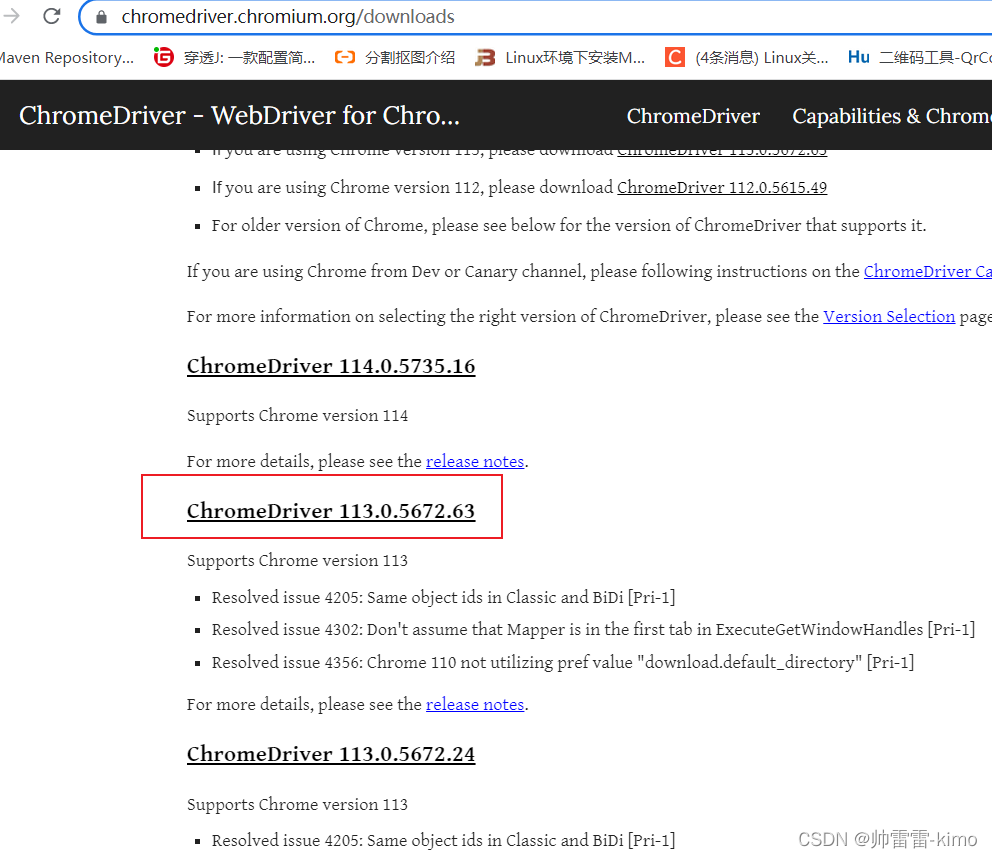This screenshot has width=992, height=858.
Task: Open the ChromeDriver nav menu item
Action: (693, 116)
